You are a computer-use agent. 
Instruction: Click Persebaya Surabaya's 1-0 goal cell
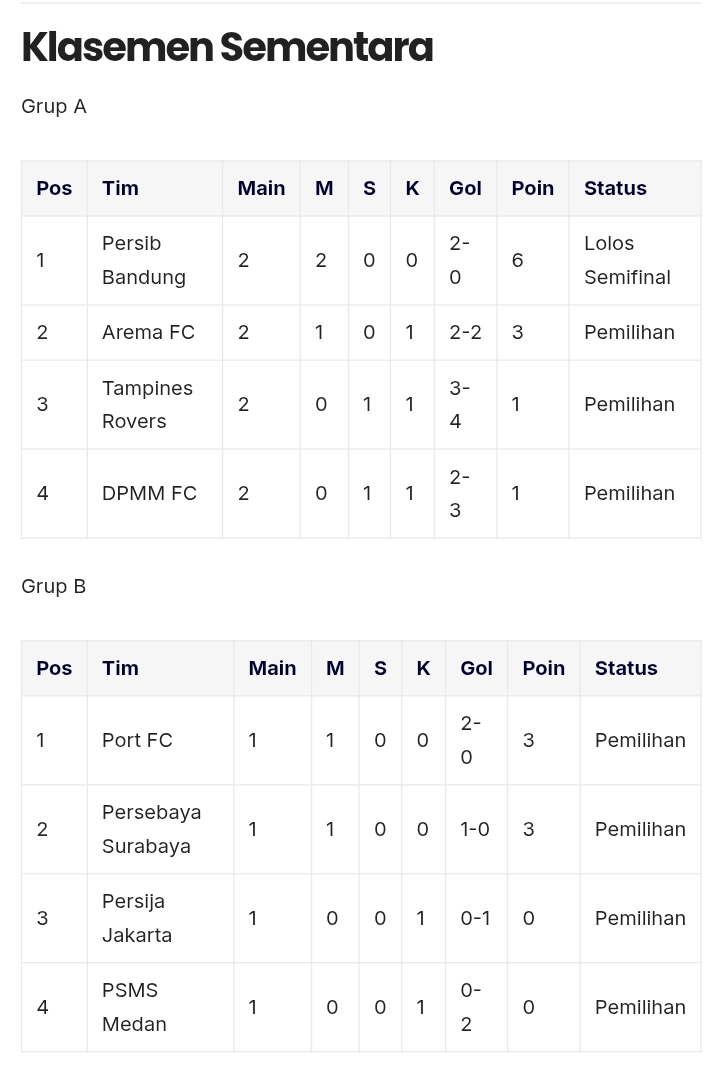click(476, 829)
